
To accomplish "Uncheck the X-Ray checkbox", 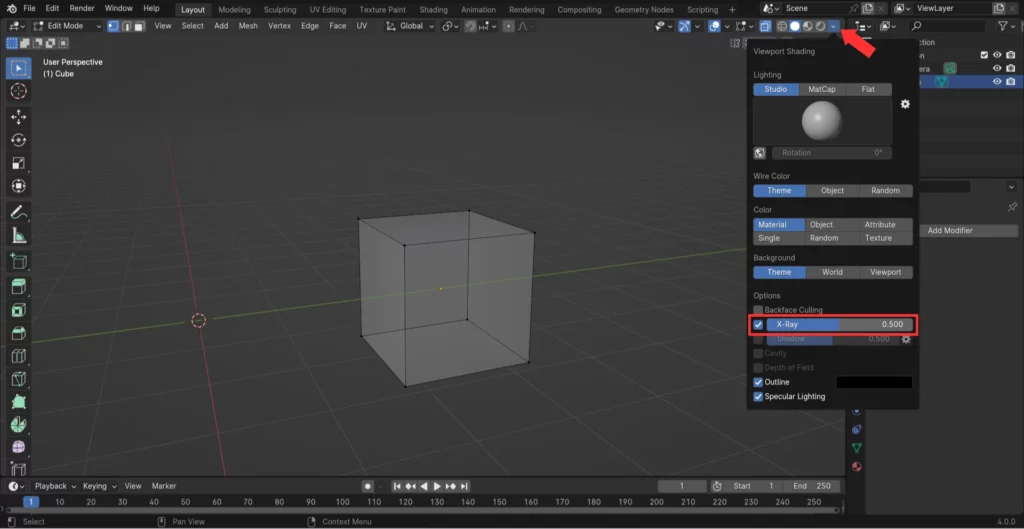I will click(x=758, y=325).
